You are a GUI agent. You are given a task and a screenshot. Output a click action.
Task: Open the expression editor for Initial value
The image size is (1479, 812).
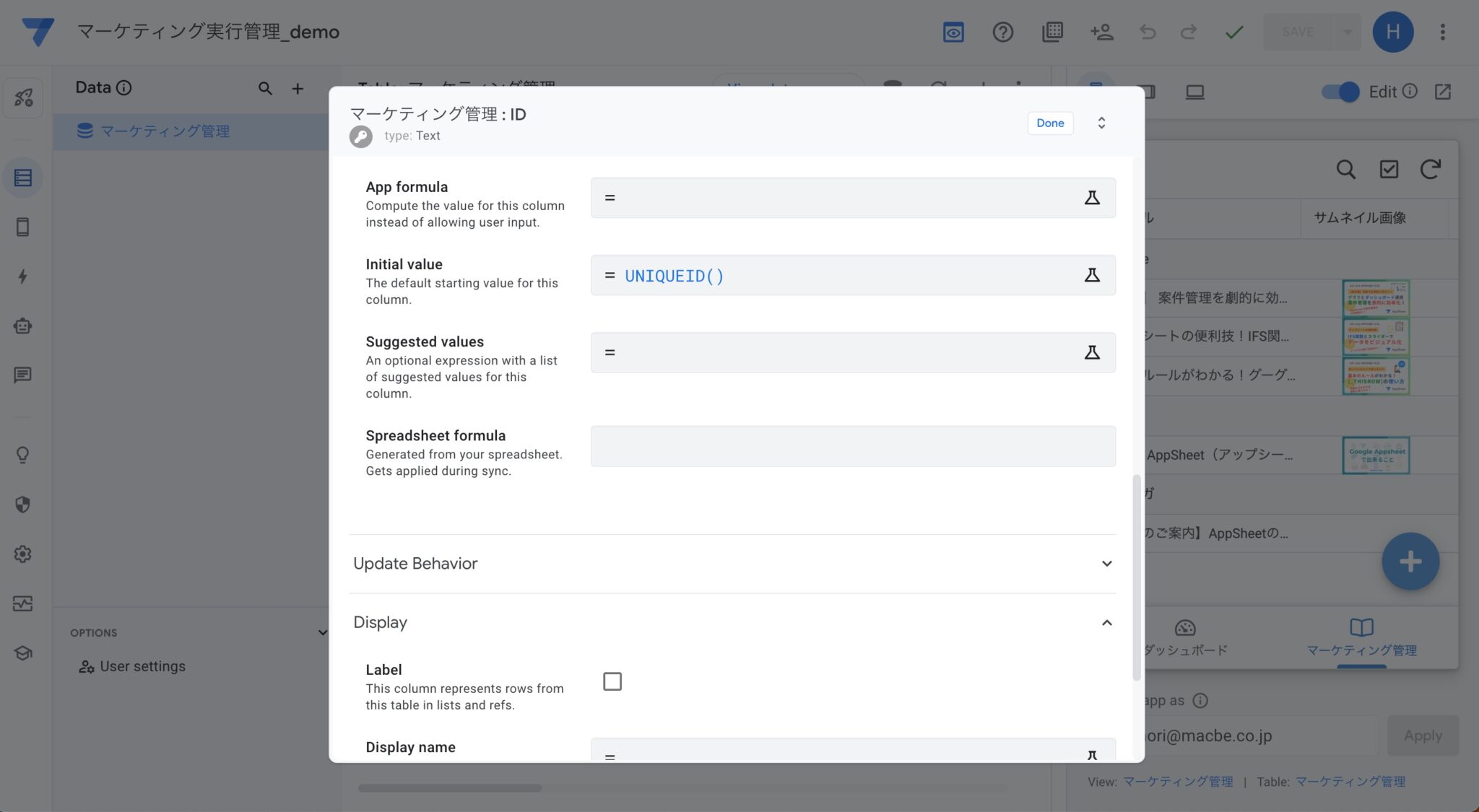(x=1093, y=275)
